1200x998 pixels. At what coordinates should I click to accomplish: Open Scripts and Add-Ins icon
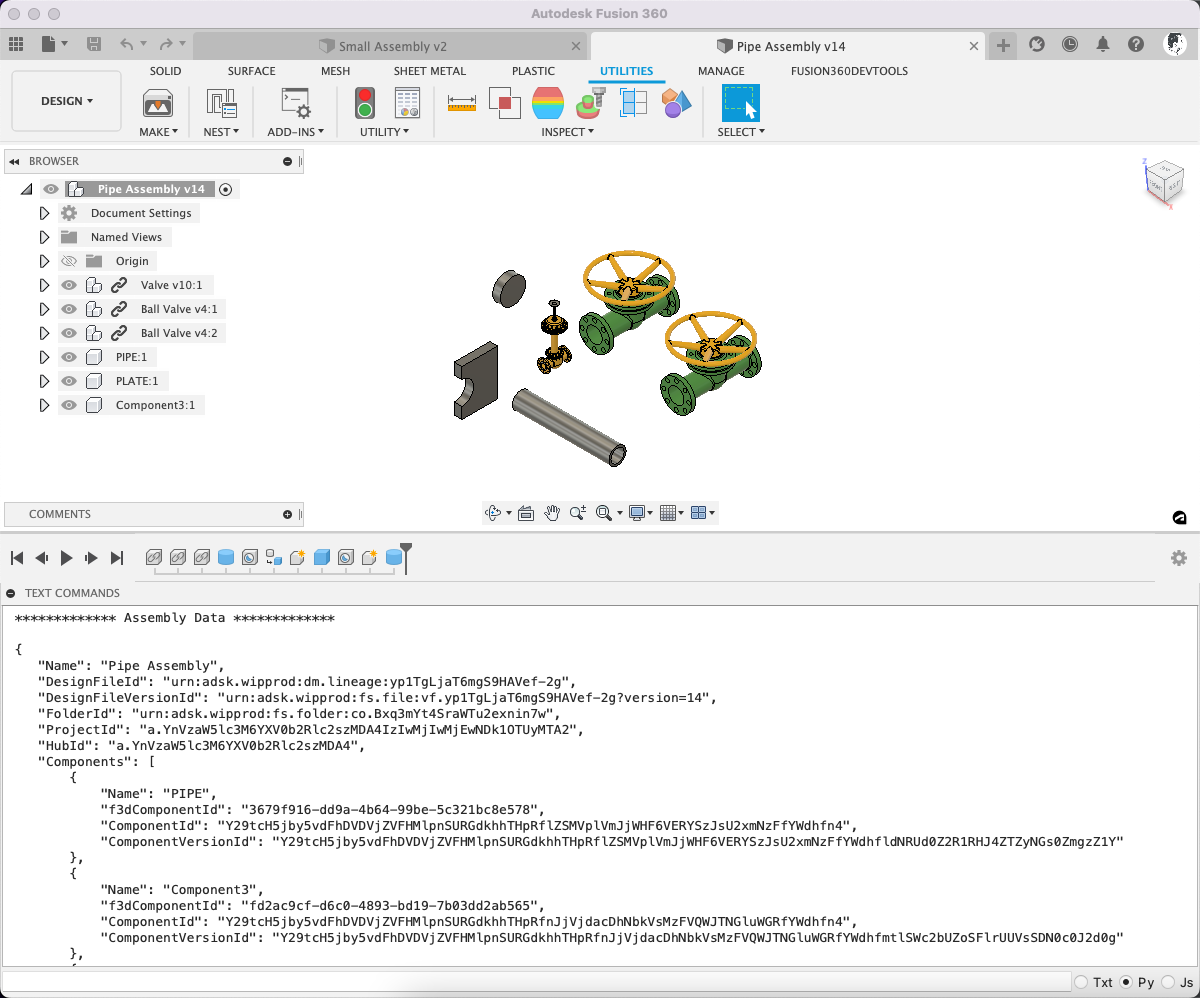click(296, 103)
